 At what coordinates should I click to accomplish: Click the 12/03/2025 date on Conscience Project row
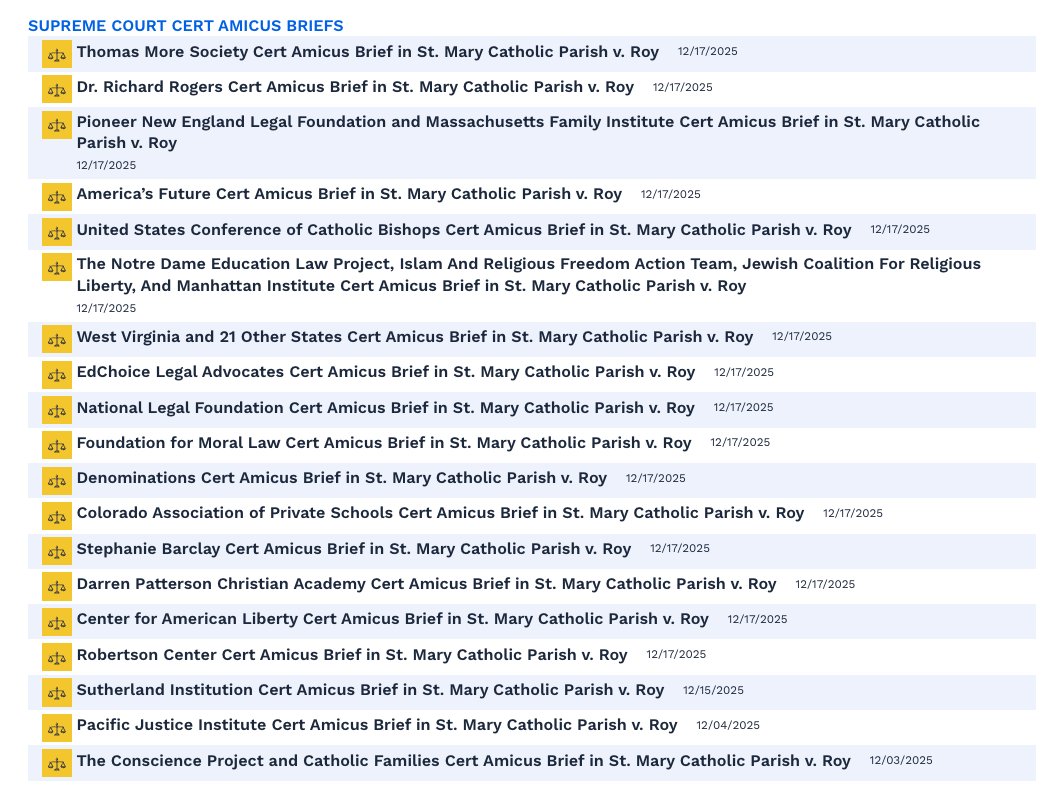(x=901, y=760)
